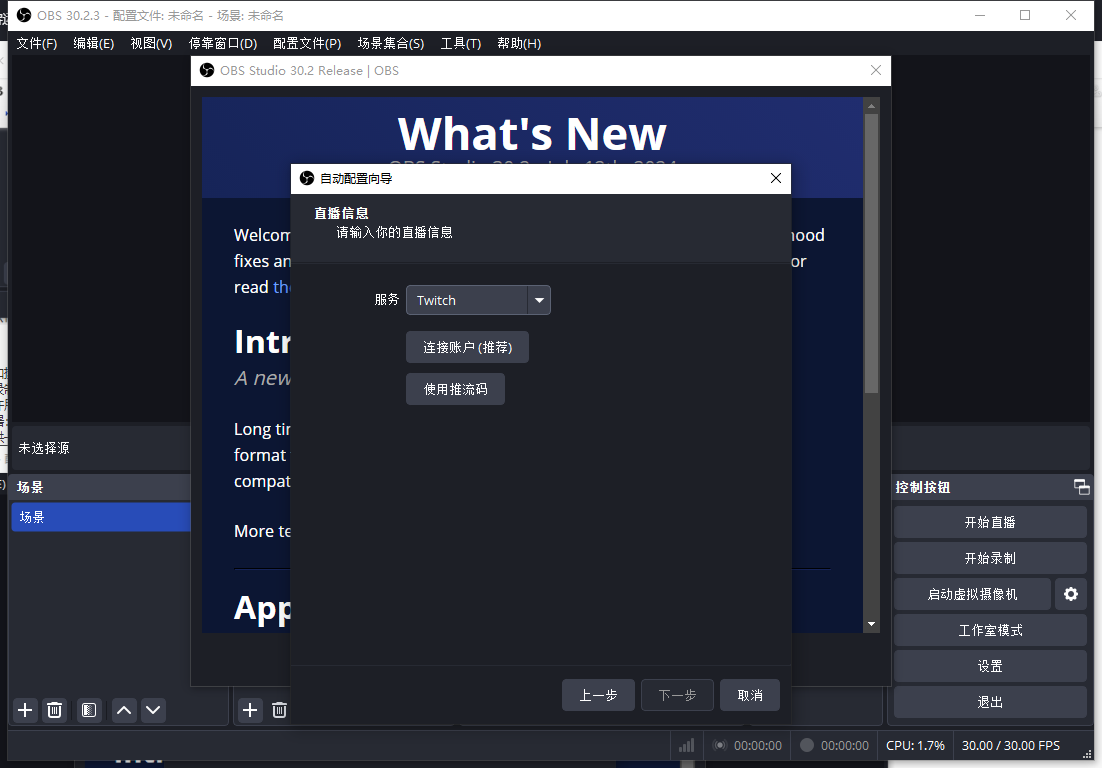Screen dimensions: 1102x768
Task: Start streaming with 开始直播
Action: click(x=990, y=522)
